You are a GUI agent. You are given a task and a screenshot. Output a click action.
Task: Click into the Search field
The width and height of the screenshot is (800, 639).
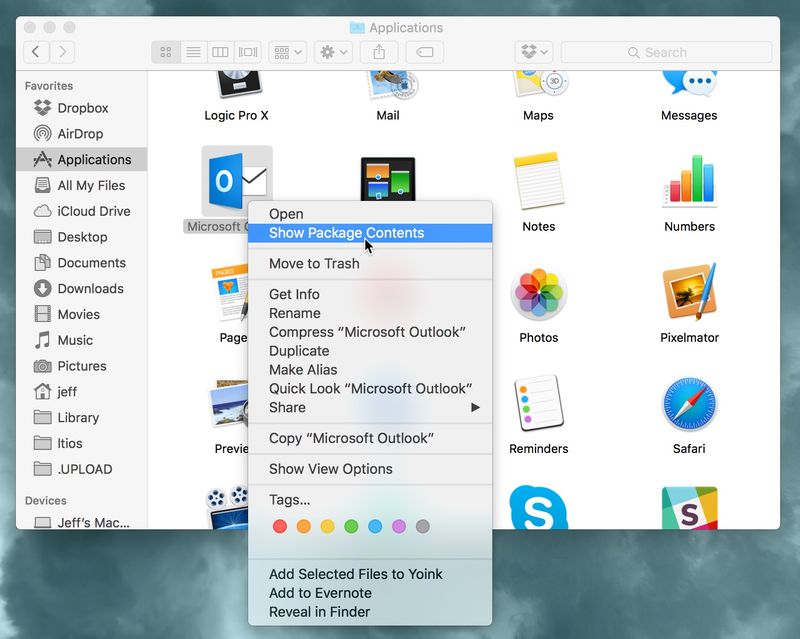click(x=666, y=52)
